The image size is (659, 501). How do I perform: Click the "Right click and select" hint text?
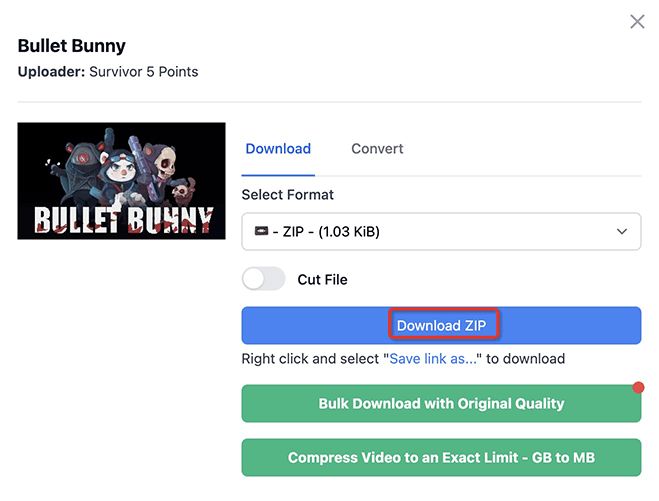(x=310, y=359)
